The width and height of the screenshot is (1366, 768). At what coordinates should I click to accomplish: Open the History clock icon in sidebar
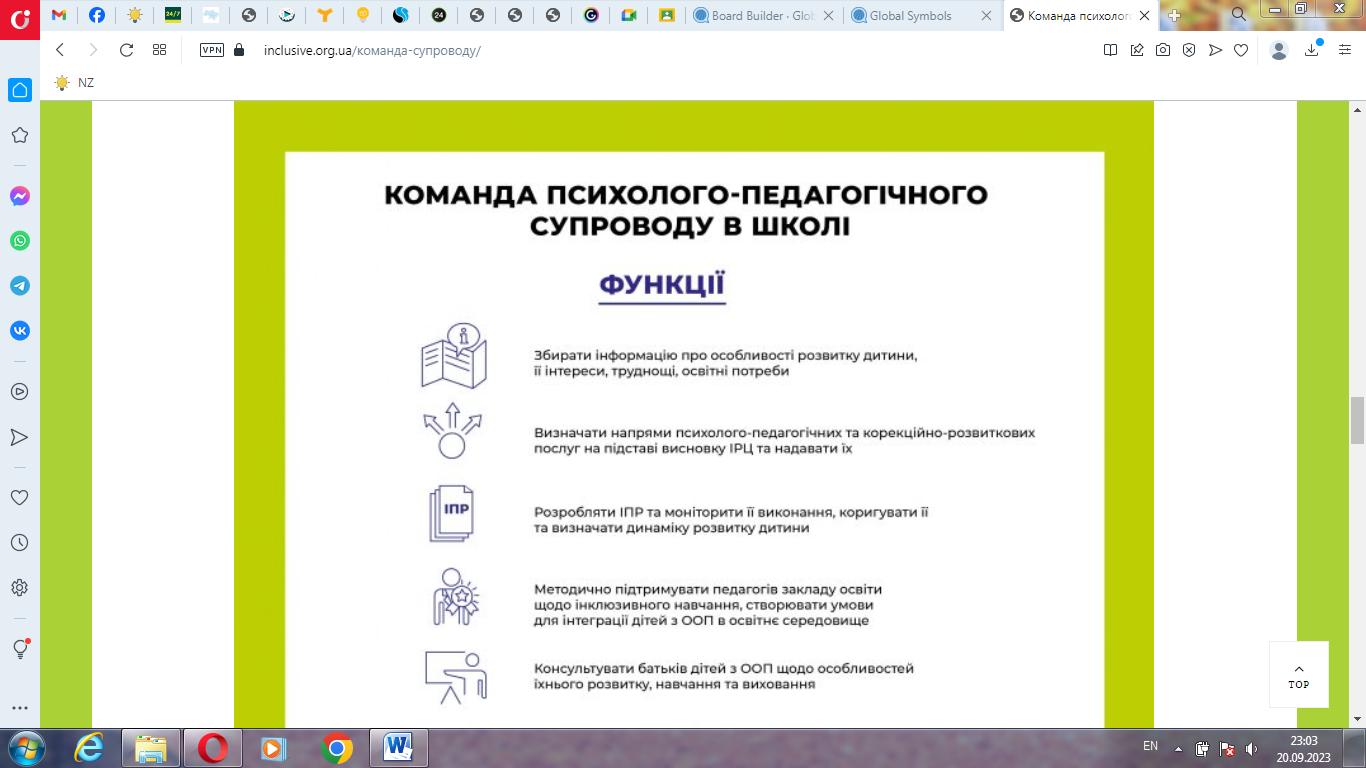[20, 543]
